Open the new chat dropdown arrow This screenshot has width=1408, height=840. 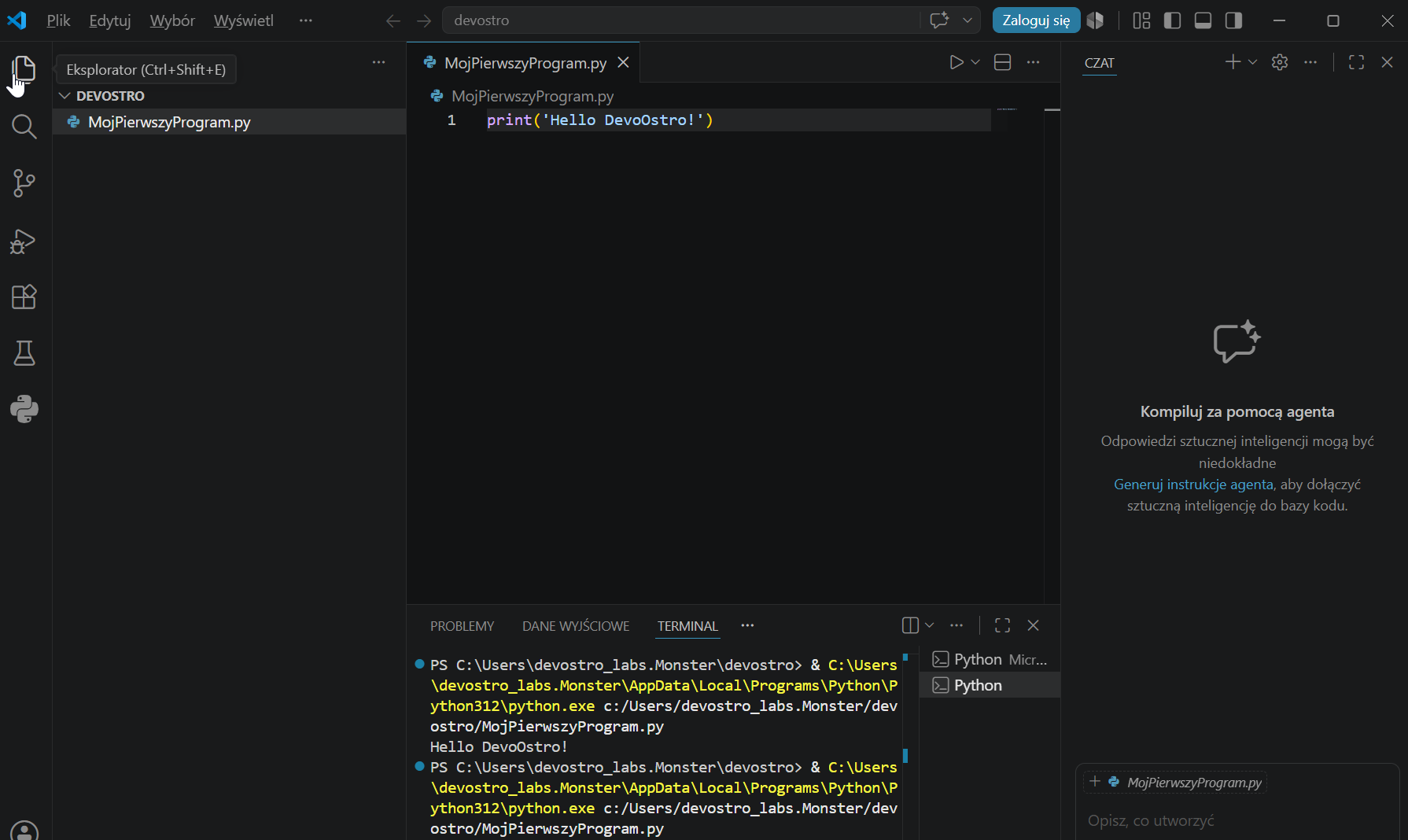click(1252, 62)
